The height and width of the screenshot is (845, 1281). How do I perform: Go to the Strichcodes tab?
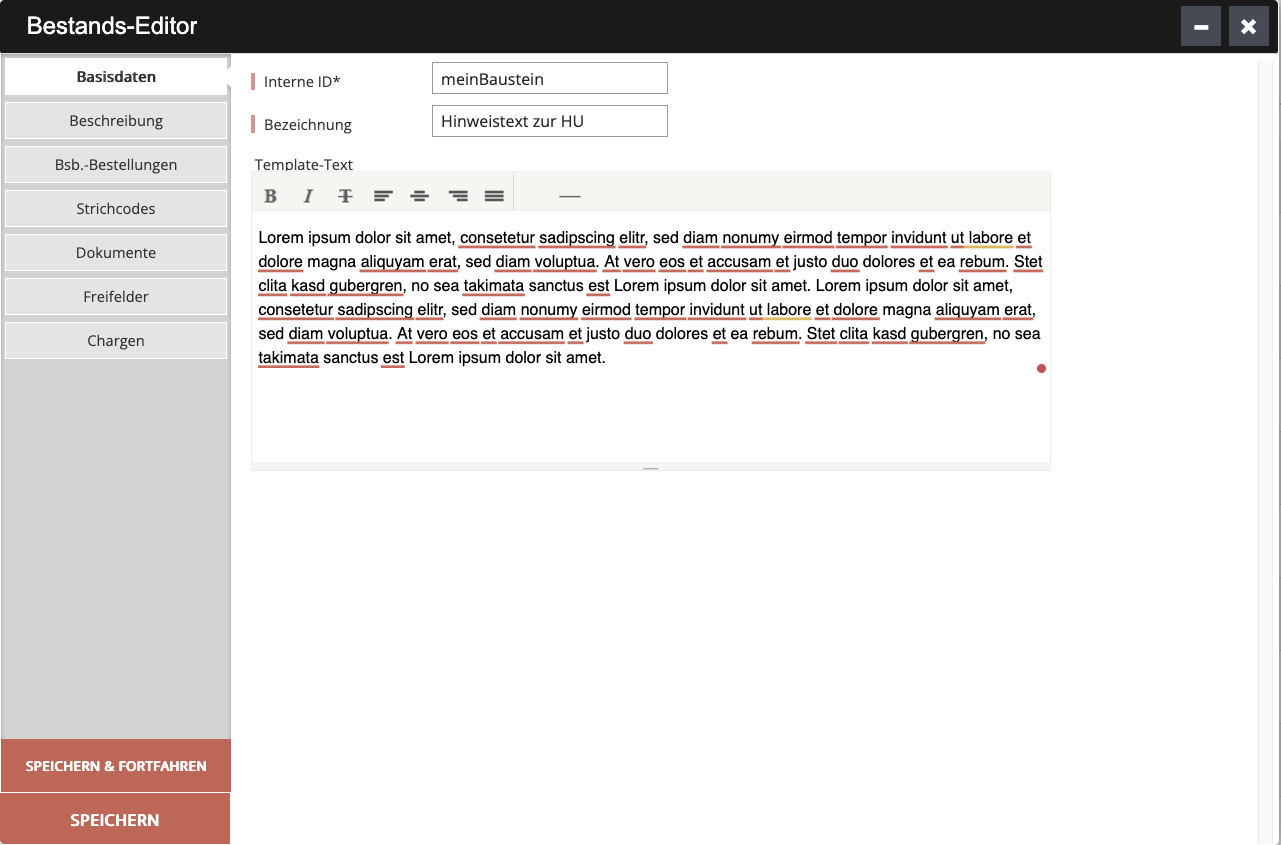(x=116, y=209)
